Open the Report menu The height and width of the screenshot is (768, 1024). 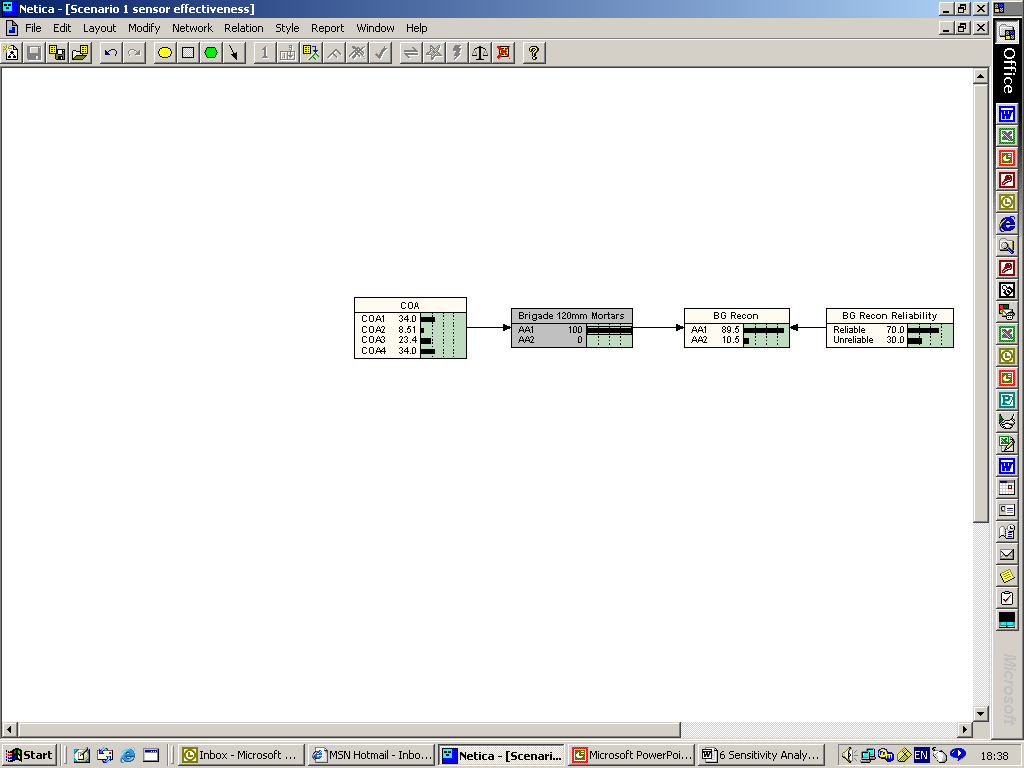point(327,28)
